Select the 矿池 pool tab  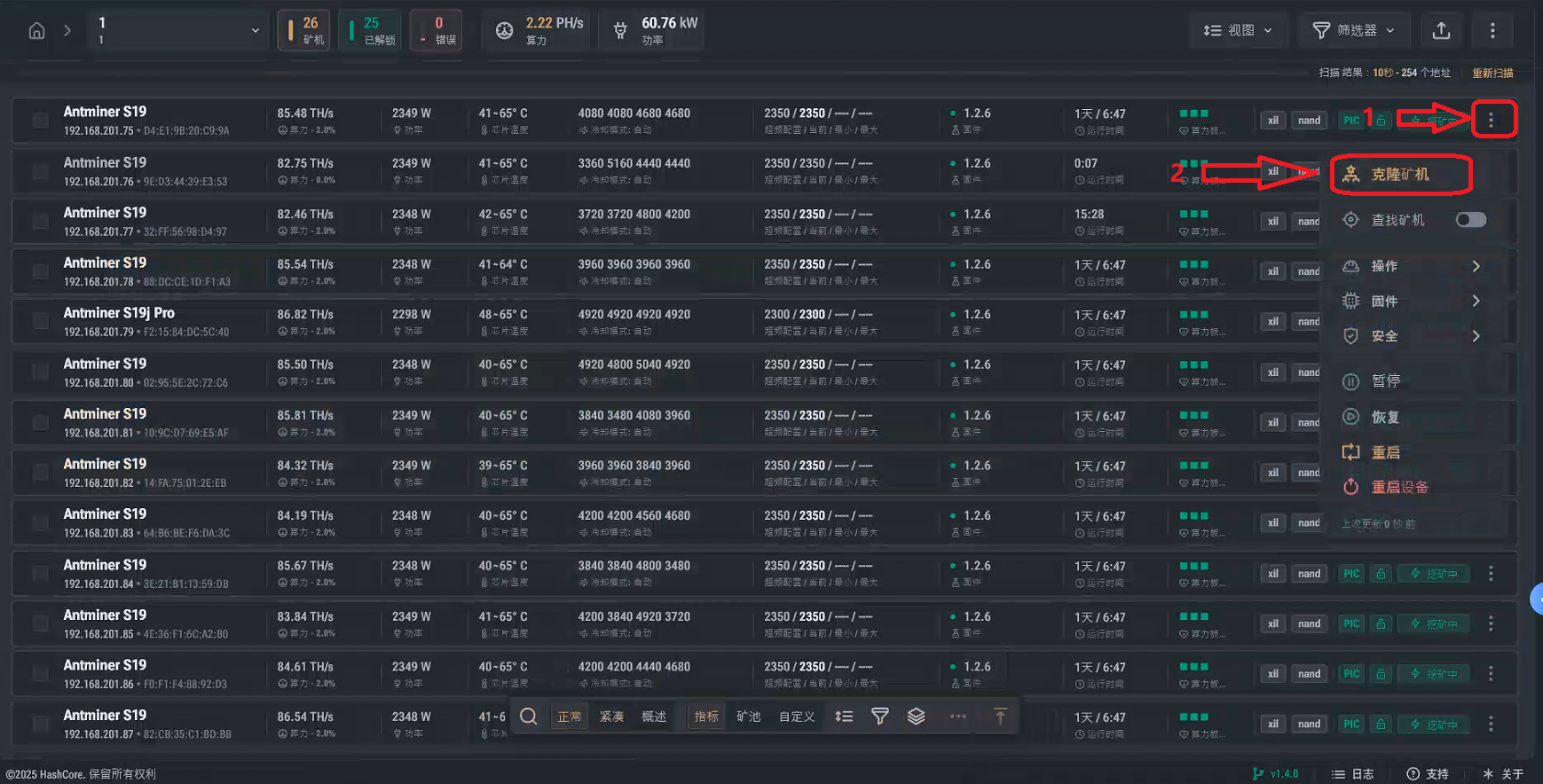click(x=748, y=717)
